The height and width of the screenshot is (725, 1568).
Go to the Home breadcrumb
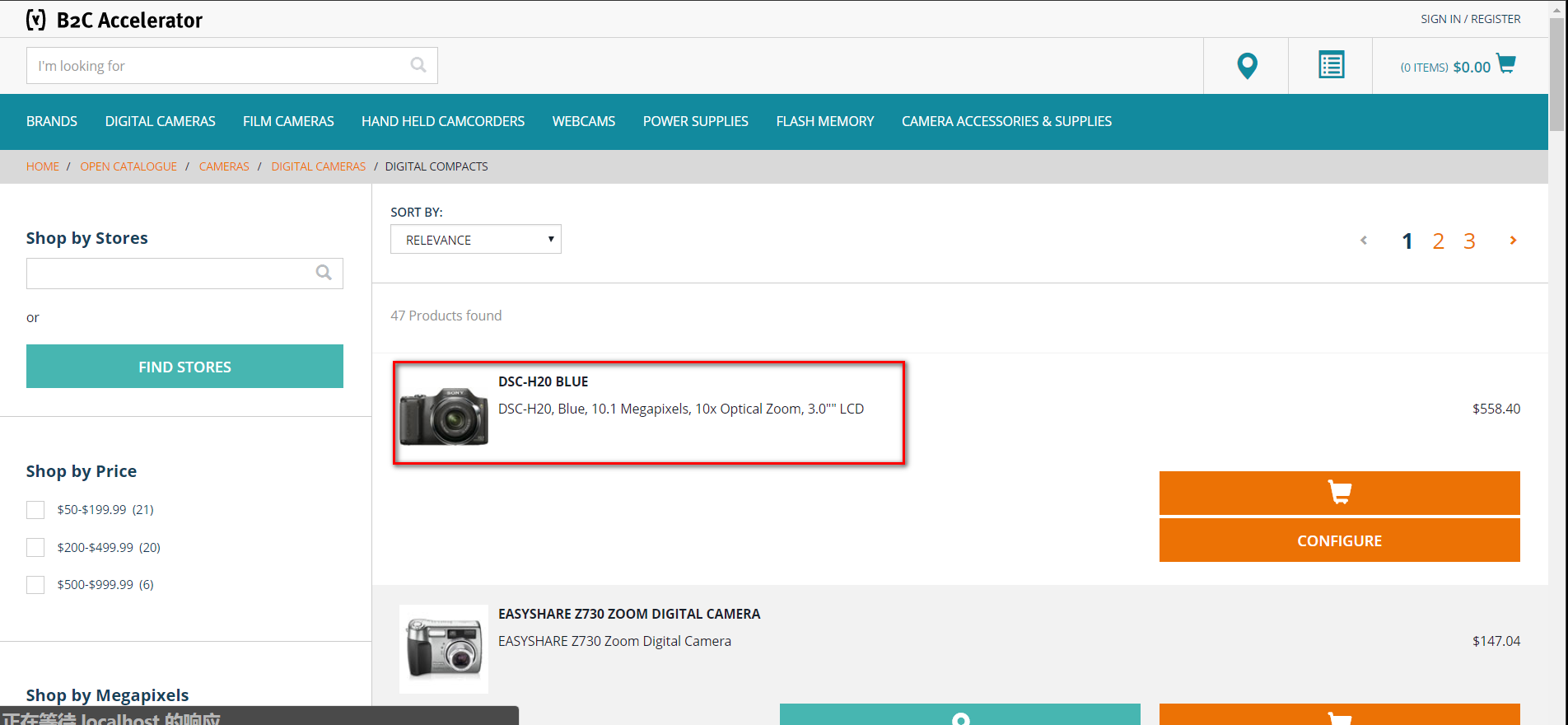pos(43,166)
